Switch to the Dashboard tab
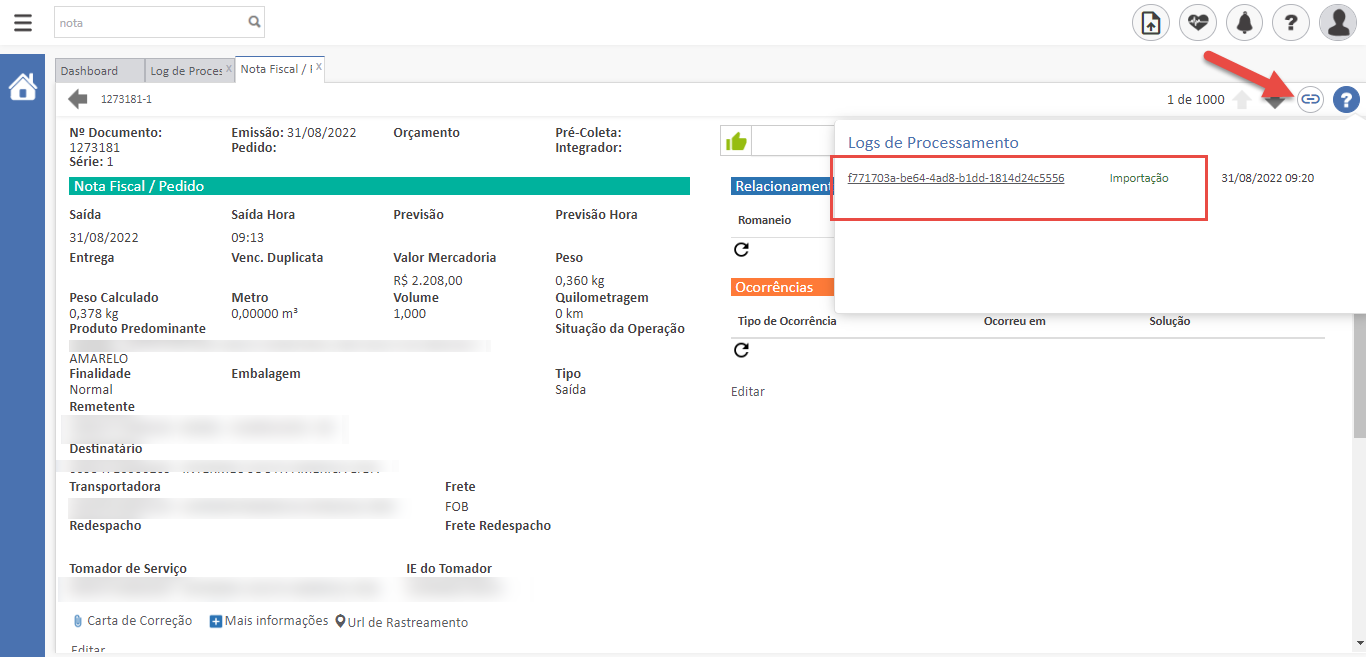 pyautogui.click(x=89, y=71)
